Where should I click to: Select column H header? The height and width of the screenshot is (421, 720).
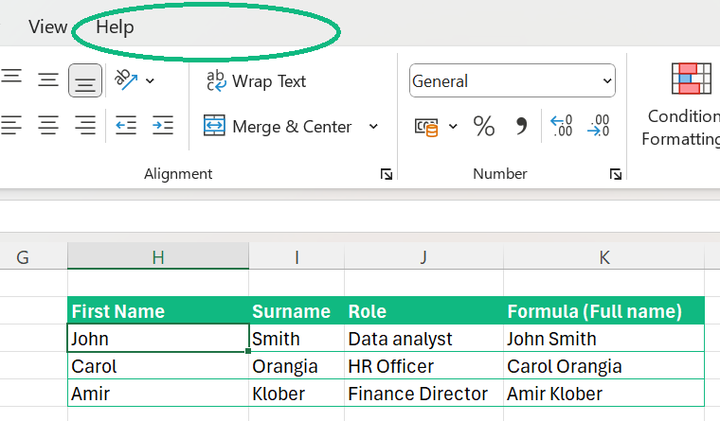point(158,257)
